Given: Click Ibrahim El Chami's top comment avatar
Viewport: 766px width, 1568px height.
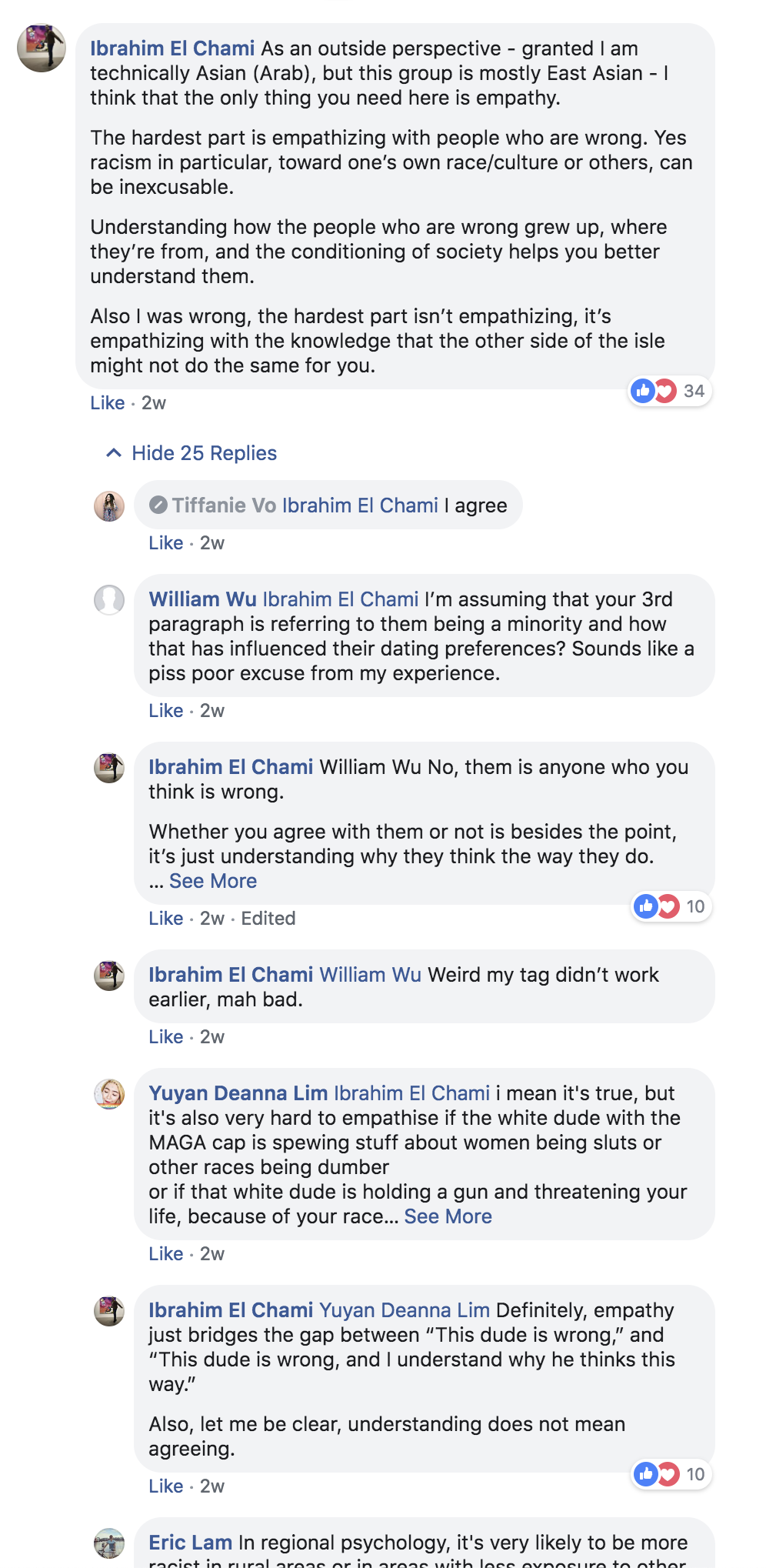Looking at the screenshot, I should [42, 48].
